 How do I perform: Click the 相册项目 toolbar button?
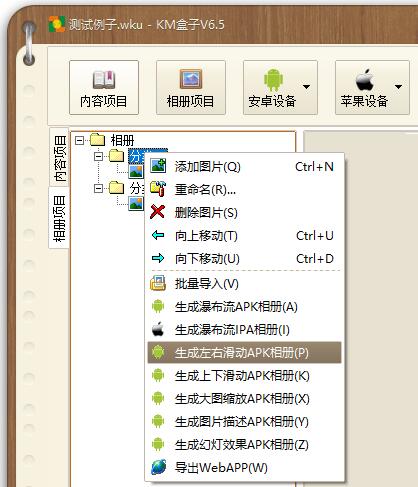[x=191, y=87]
